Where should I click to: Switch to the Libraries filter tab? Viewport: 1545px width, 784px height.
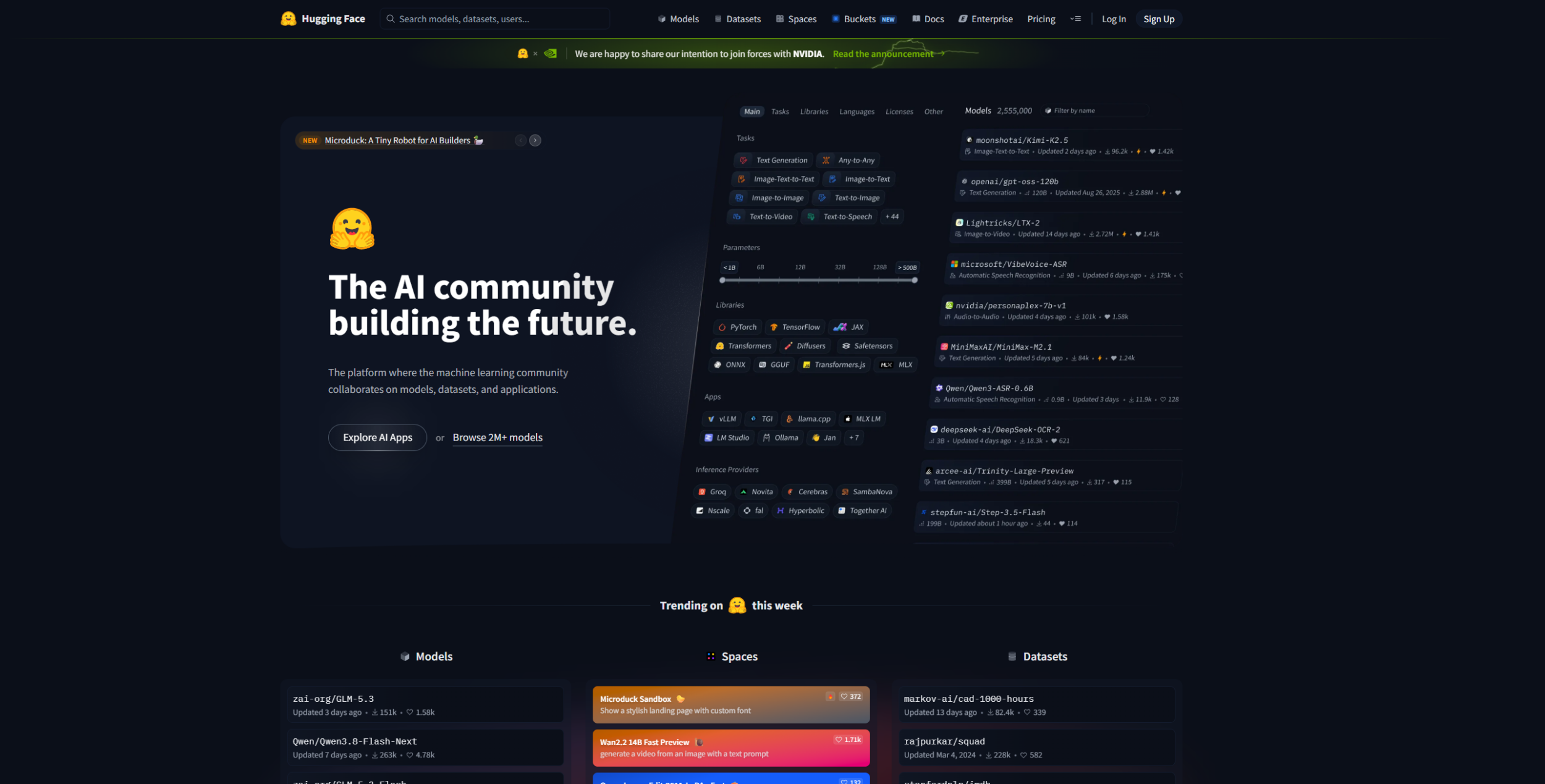tap(814, 112)
